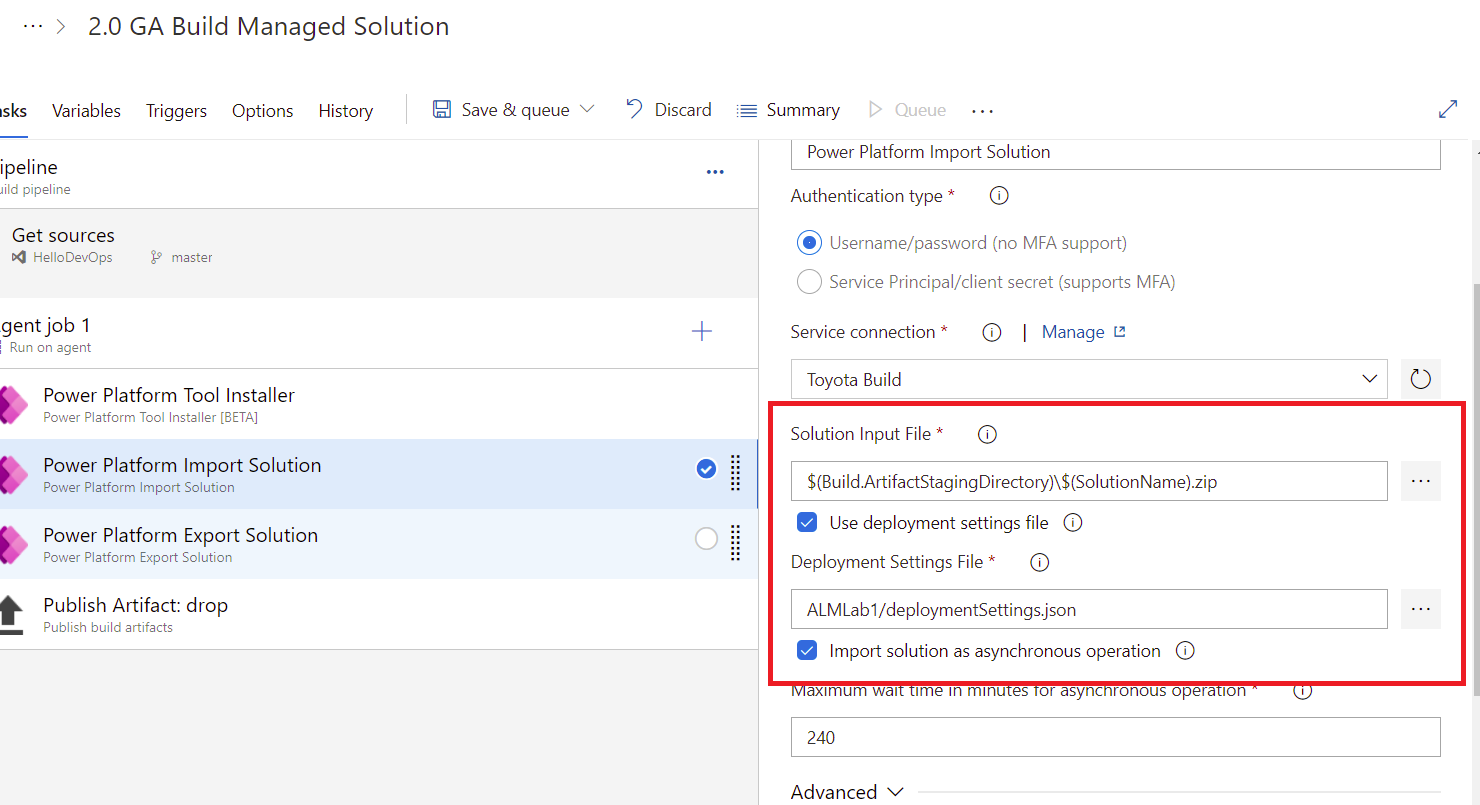The image size is (1480, 805).
Task: Open pipeline ellipsis options menu
Action: coord(715,172)
